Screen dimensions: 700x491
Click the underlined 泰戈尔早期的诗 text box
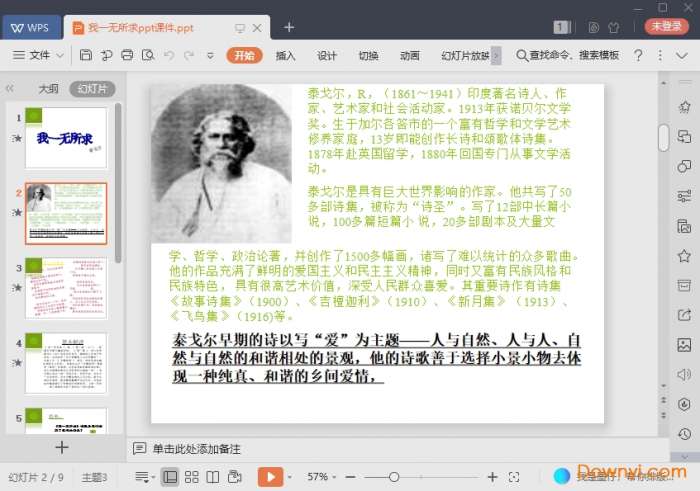(376, 358)
